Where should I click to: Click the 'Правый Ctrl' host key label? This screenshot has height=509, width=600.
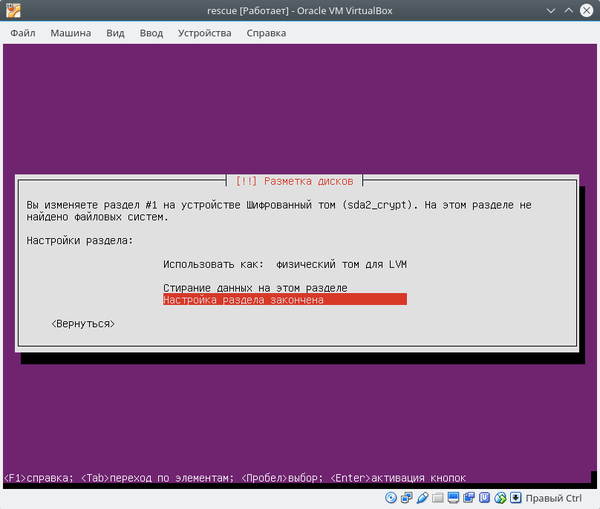[553, 498]
